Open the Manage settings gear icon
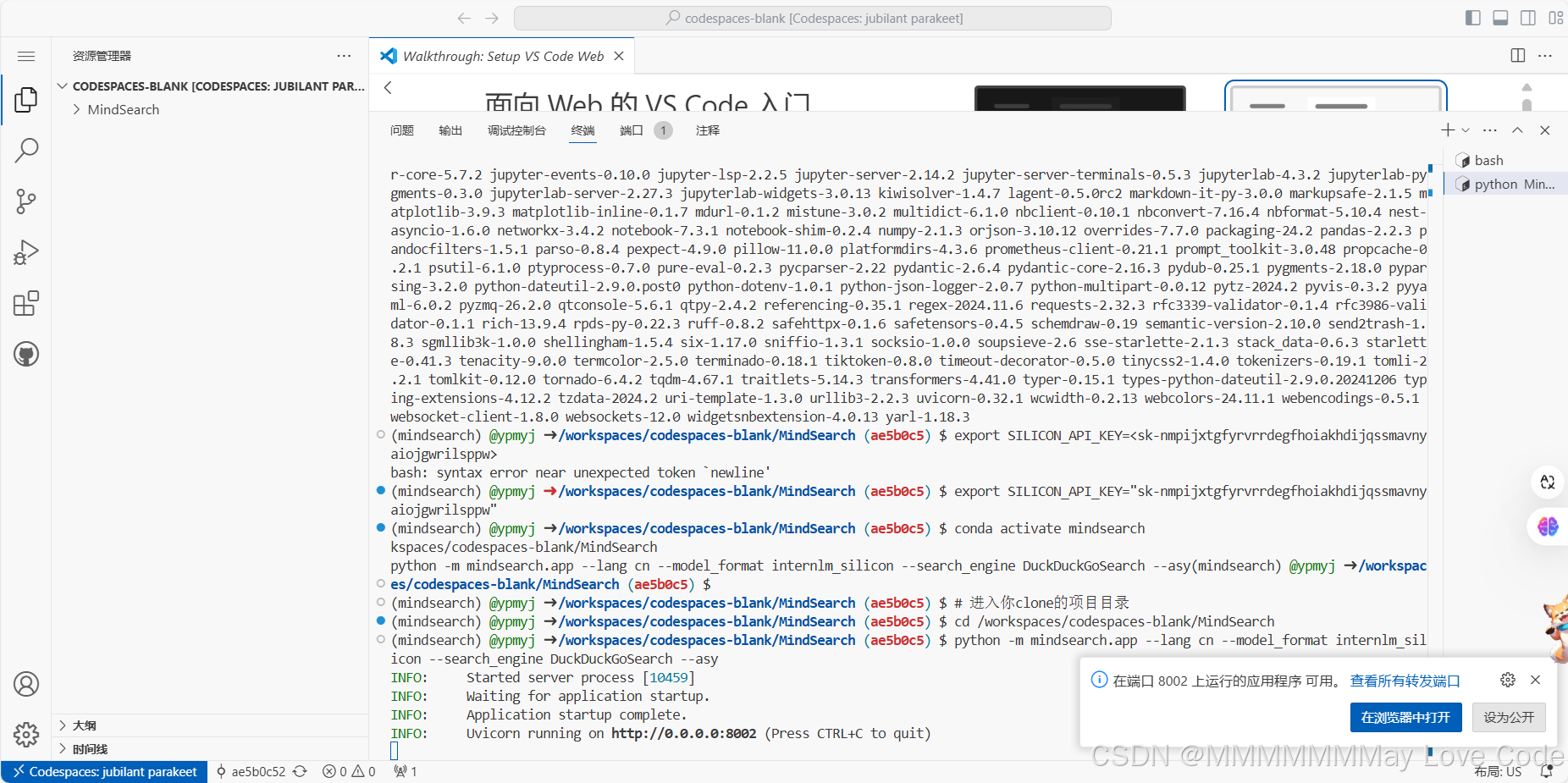The height and width of the screenshot is (783, 1568). pyautogui.click(x=25, y=735)
